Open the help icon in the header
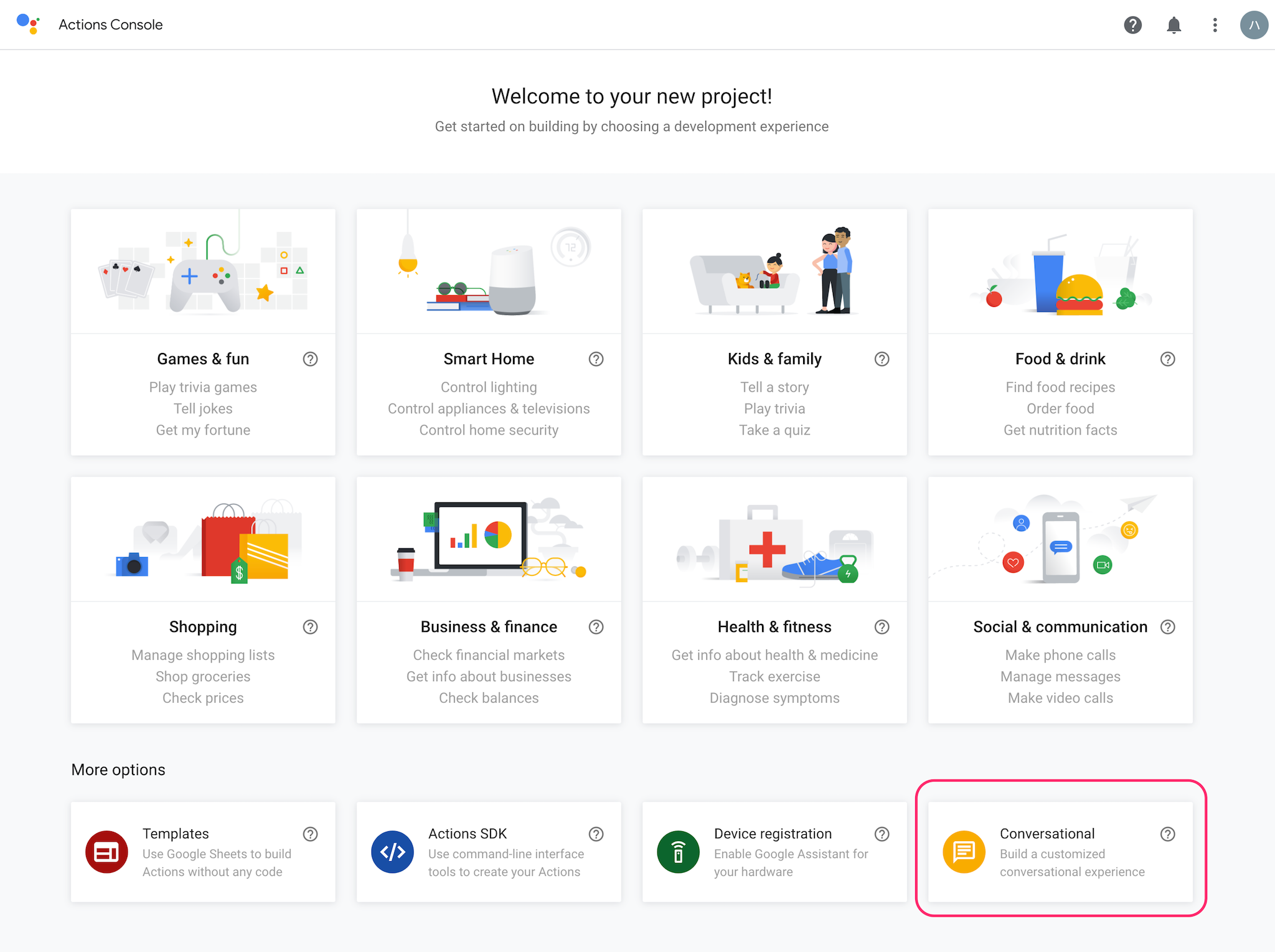This screenshot has width=1275, height=952. [1132, 25]
